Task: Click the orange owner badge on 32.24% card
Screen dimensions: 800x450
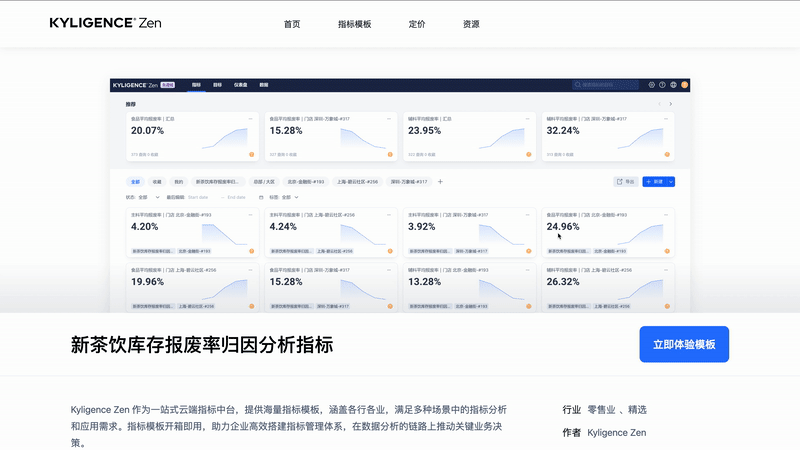Action: point(667,155)
